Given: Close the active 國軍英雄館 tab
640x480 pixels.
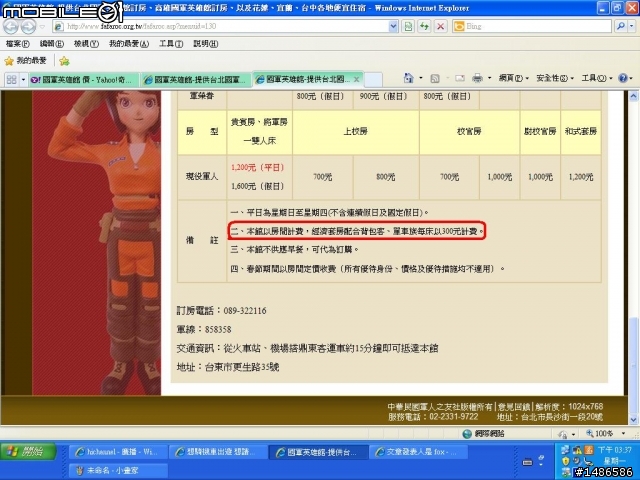Looking at the screenshot, I should [356, 79].
